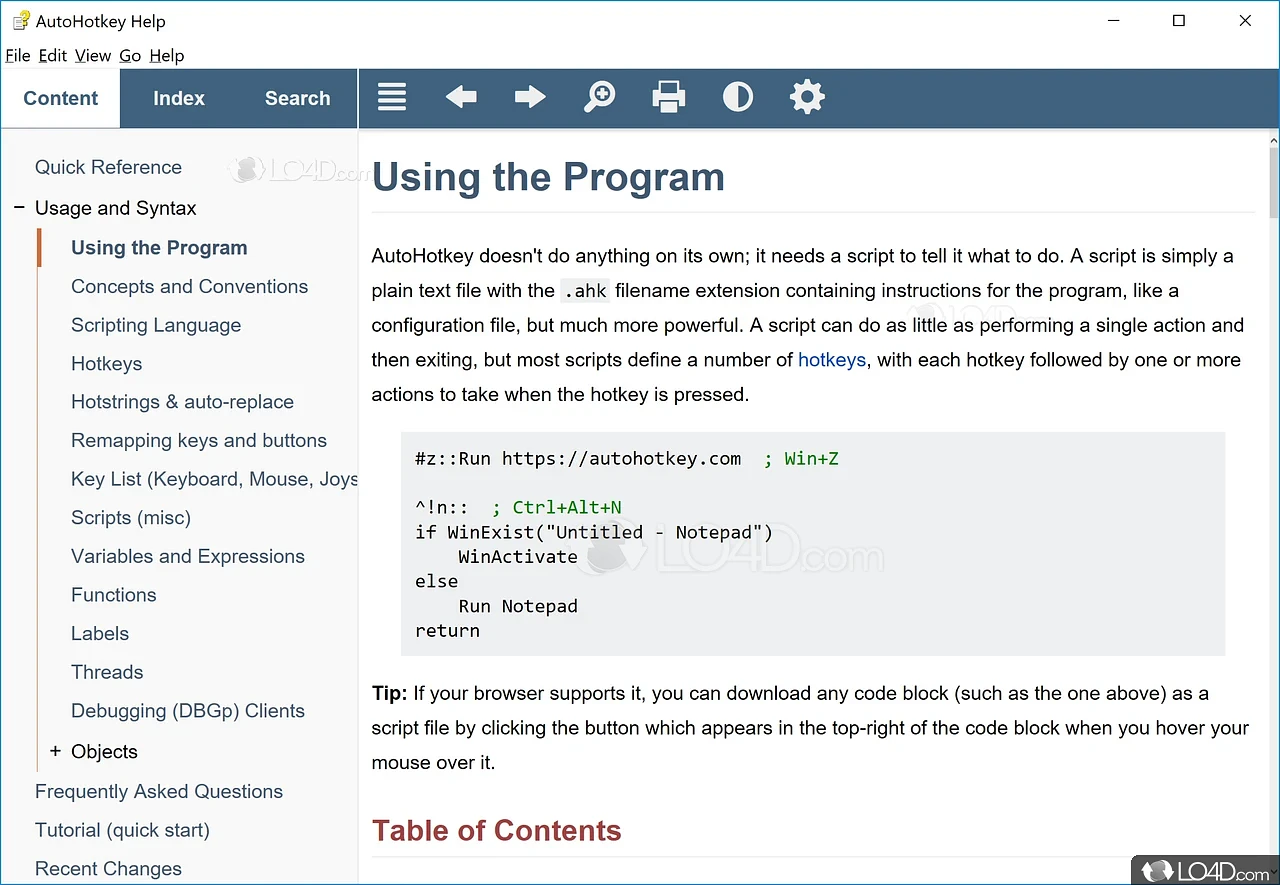
Task: Open the Functions topic
Action: 114,595
